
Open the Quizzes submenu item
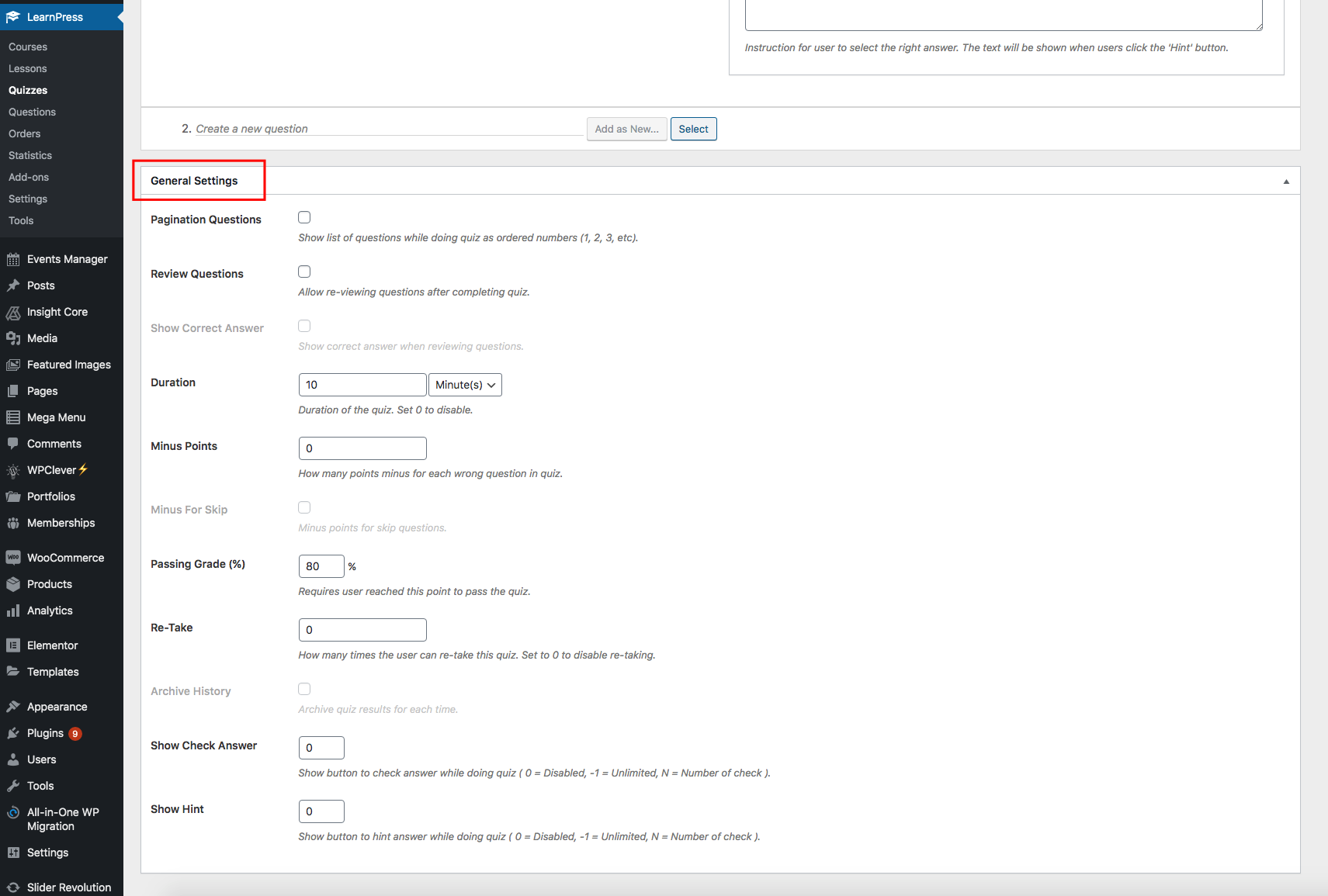[x=28, y=90]
